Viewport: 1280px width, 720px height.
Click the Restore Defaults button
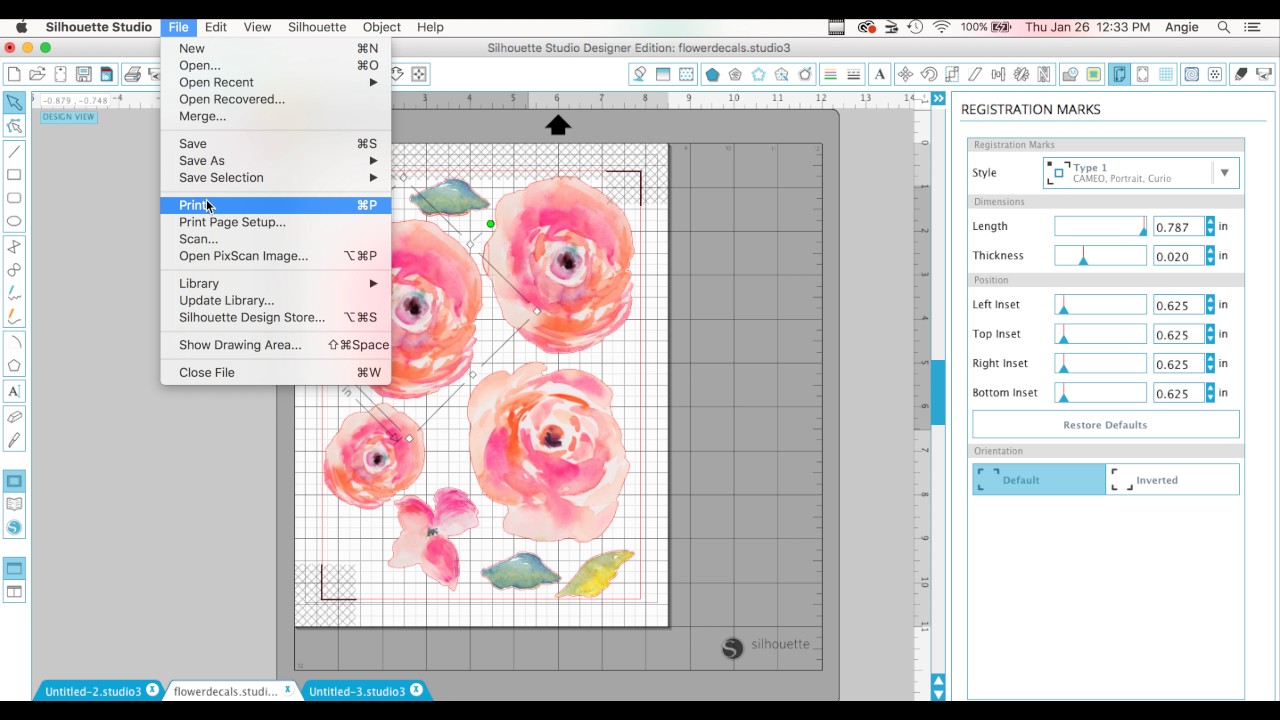pyautogui.click(x=1105, y=424)
